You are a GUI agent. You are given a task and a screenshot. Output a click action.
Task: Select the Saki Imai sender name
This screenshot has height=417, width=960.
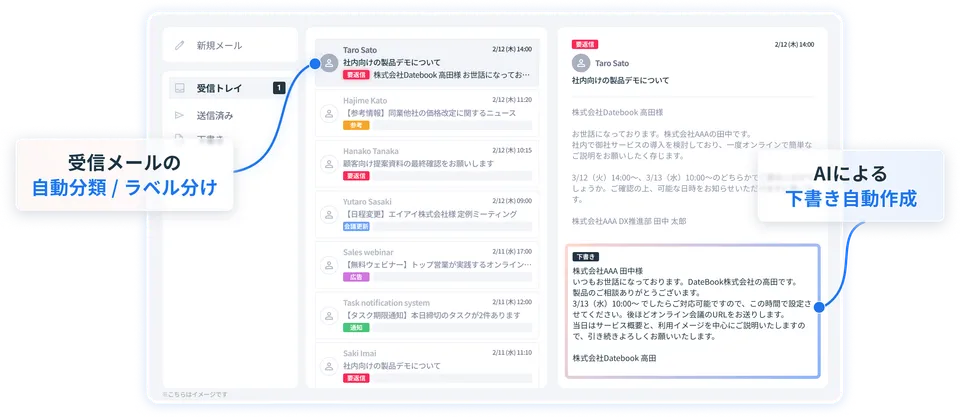(x=360, y=353)
